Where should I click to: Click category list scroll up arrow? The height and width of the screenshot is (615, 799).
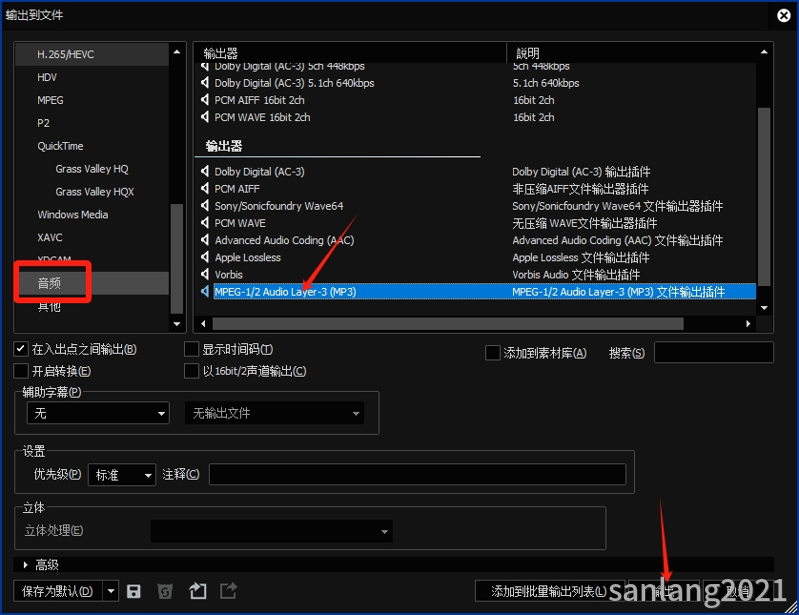177,52
